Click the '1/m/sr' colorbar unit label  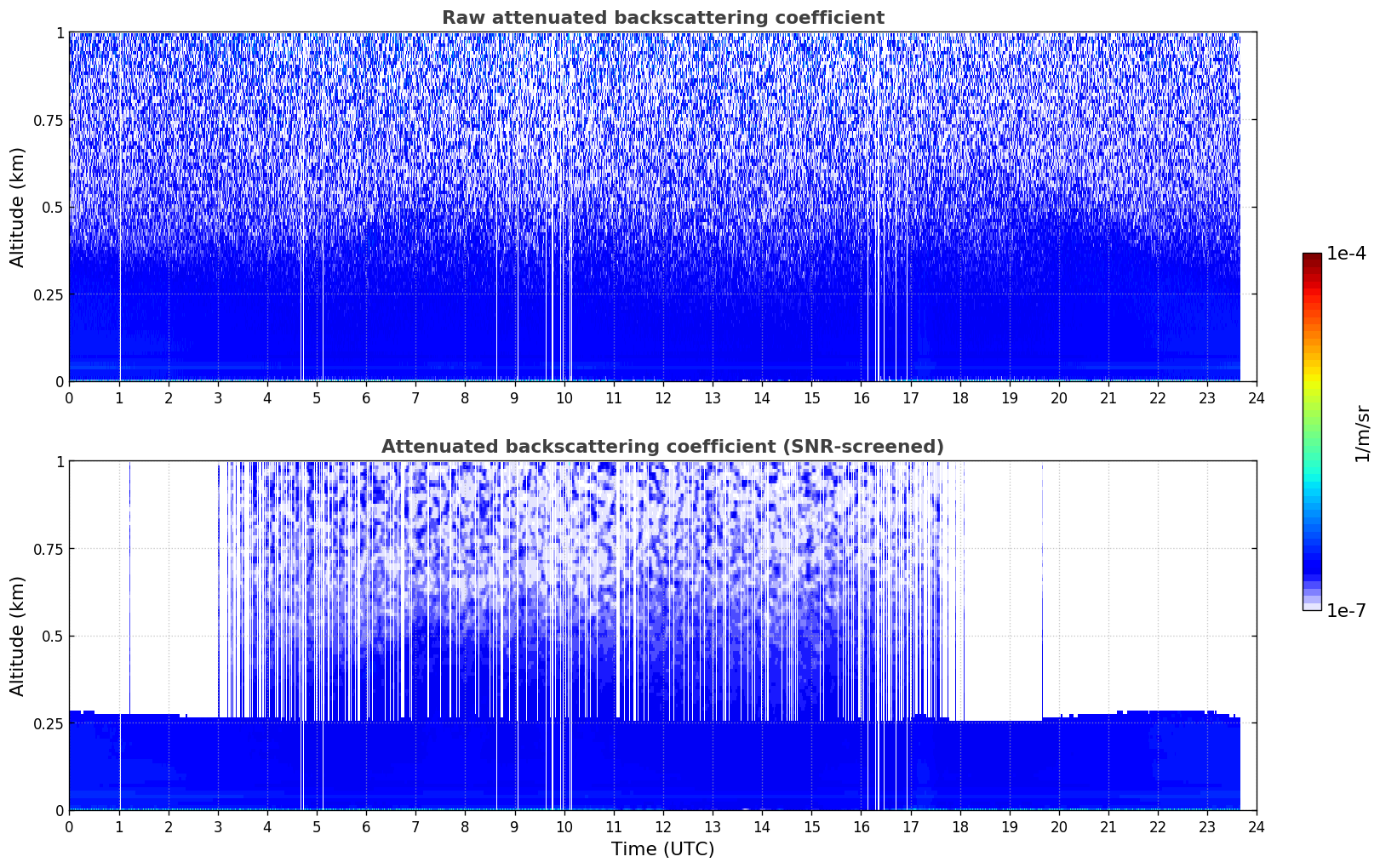1362,432
